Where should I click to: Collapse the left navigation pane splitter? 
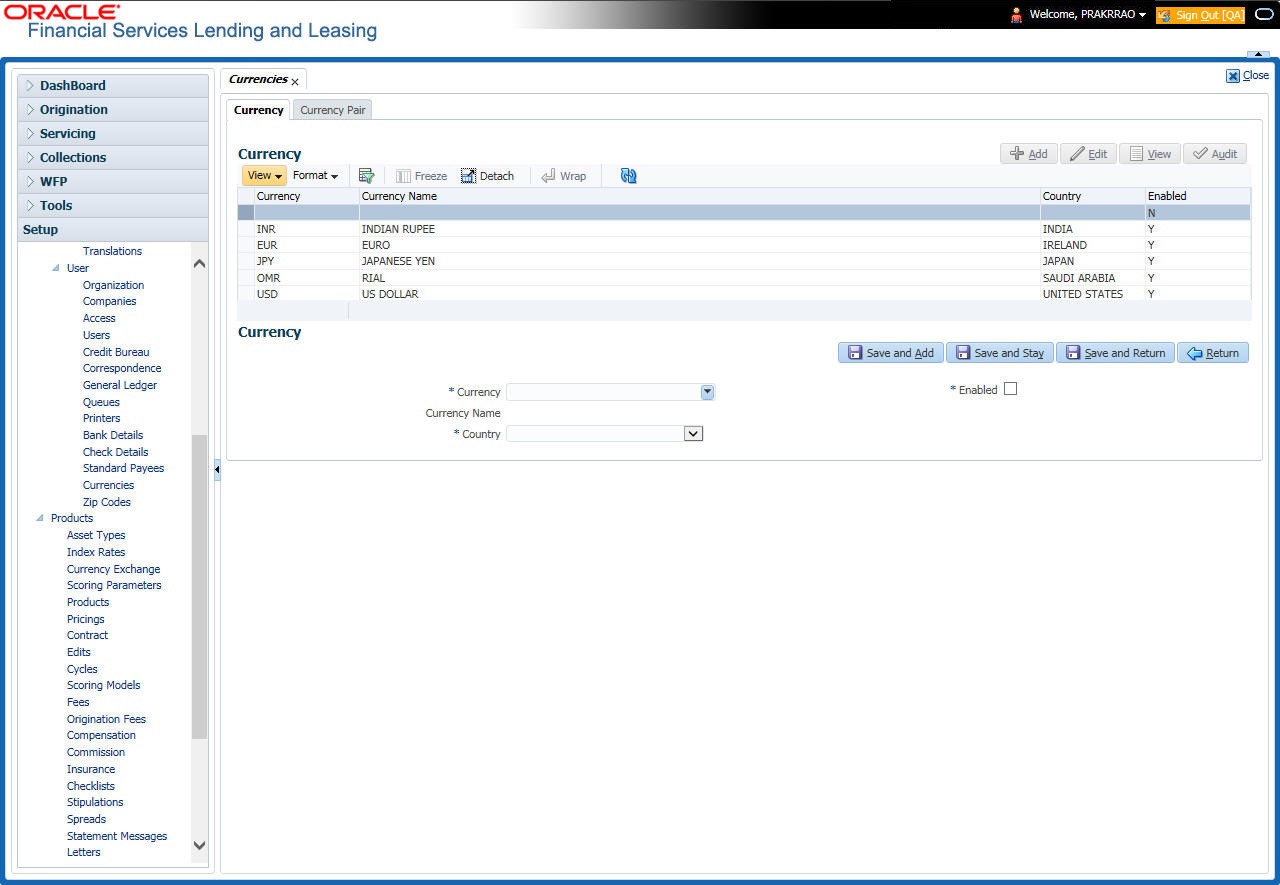pos(217,470)
